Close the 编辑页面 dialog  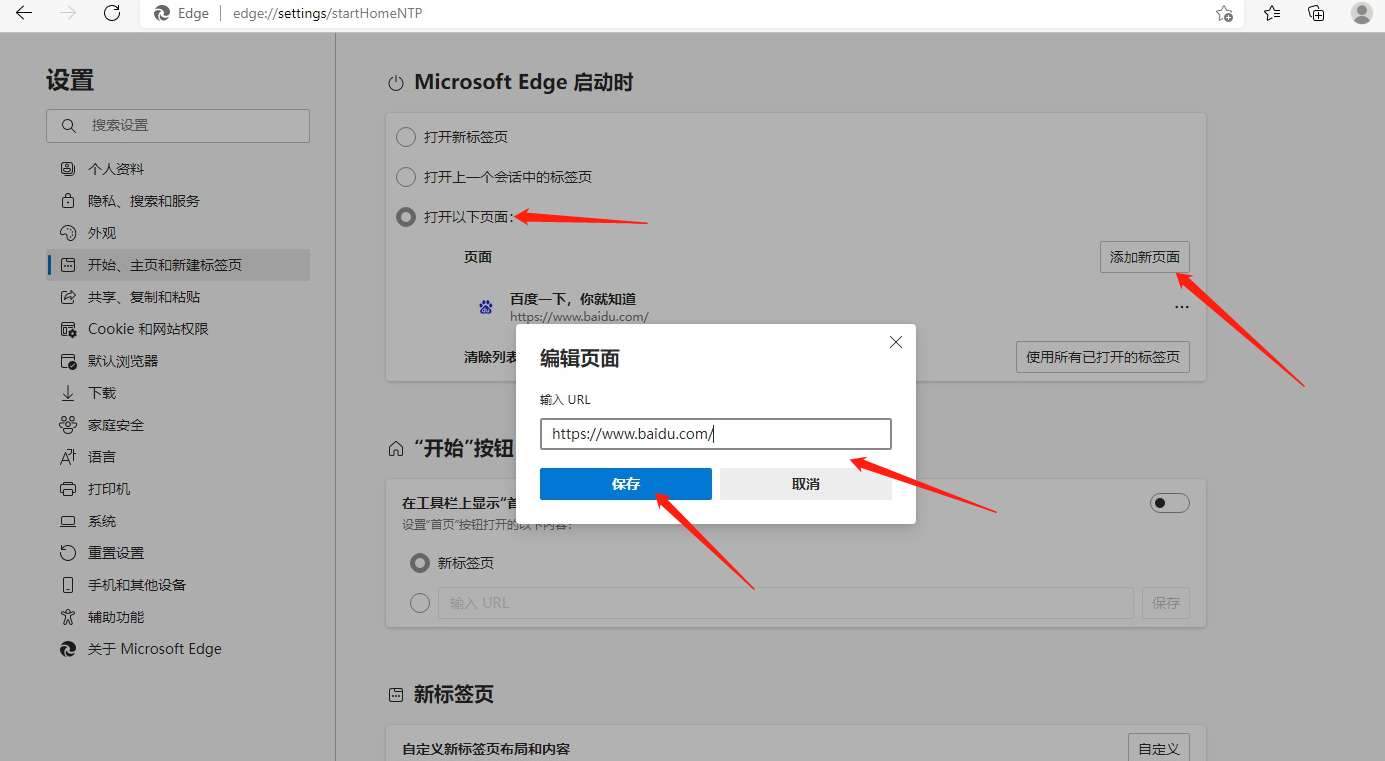(896, 342)
